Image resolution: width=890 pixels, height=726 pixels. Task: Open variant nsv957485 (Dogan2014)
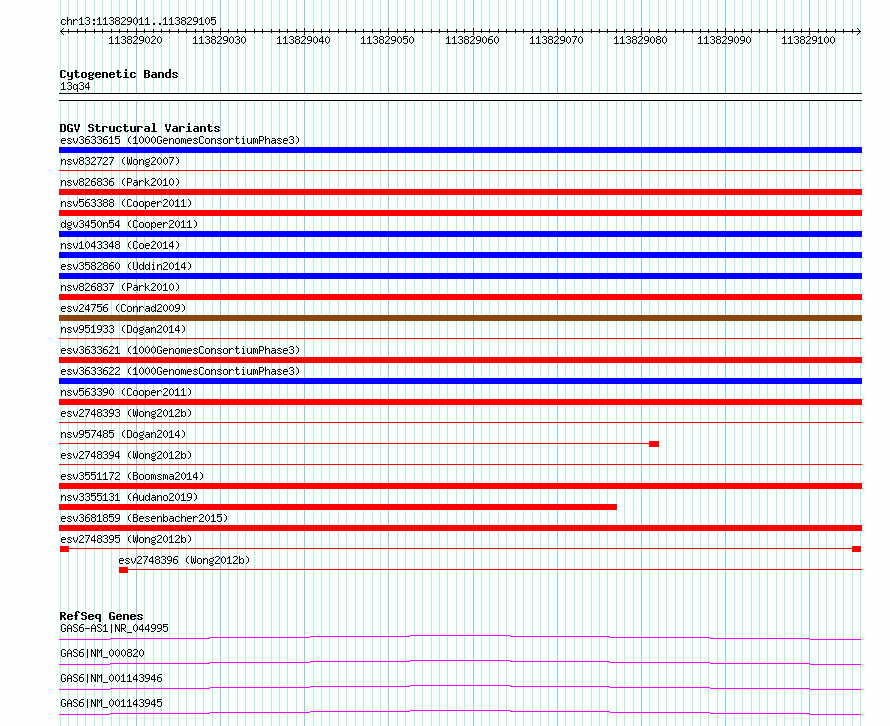(x=123, y=434)
